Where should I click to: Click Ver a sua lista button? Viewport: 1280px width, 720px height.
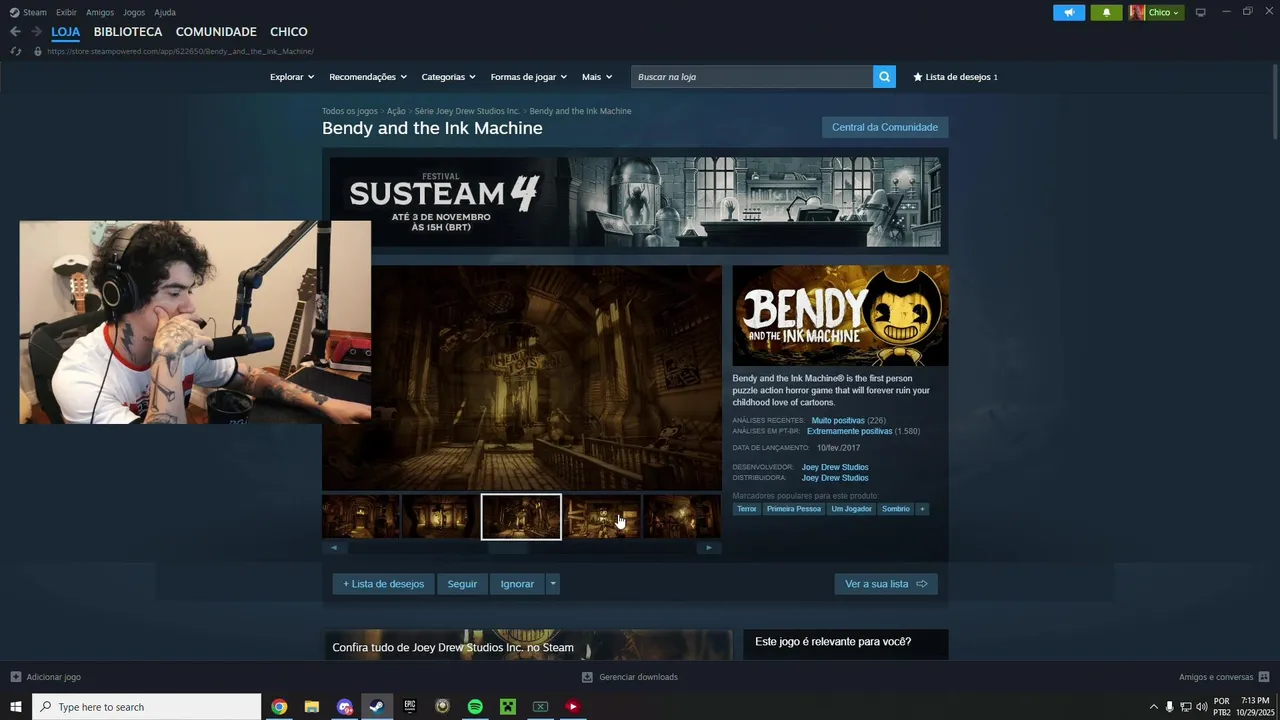[x=886, y=584]
